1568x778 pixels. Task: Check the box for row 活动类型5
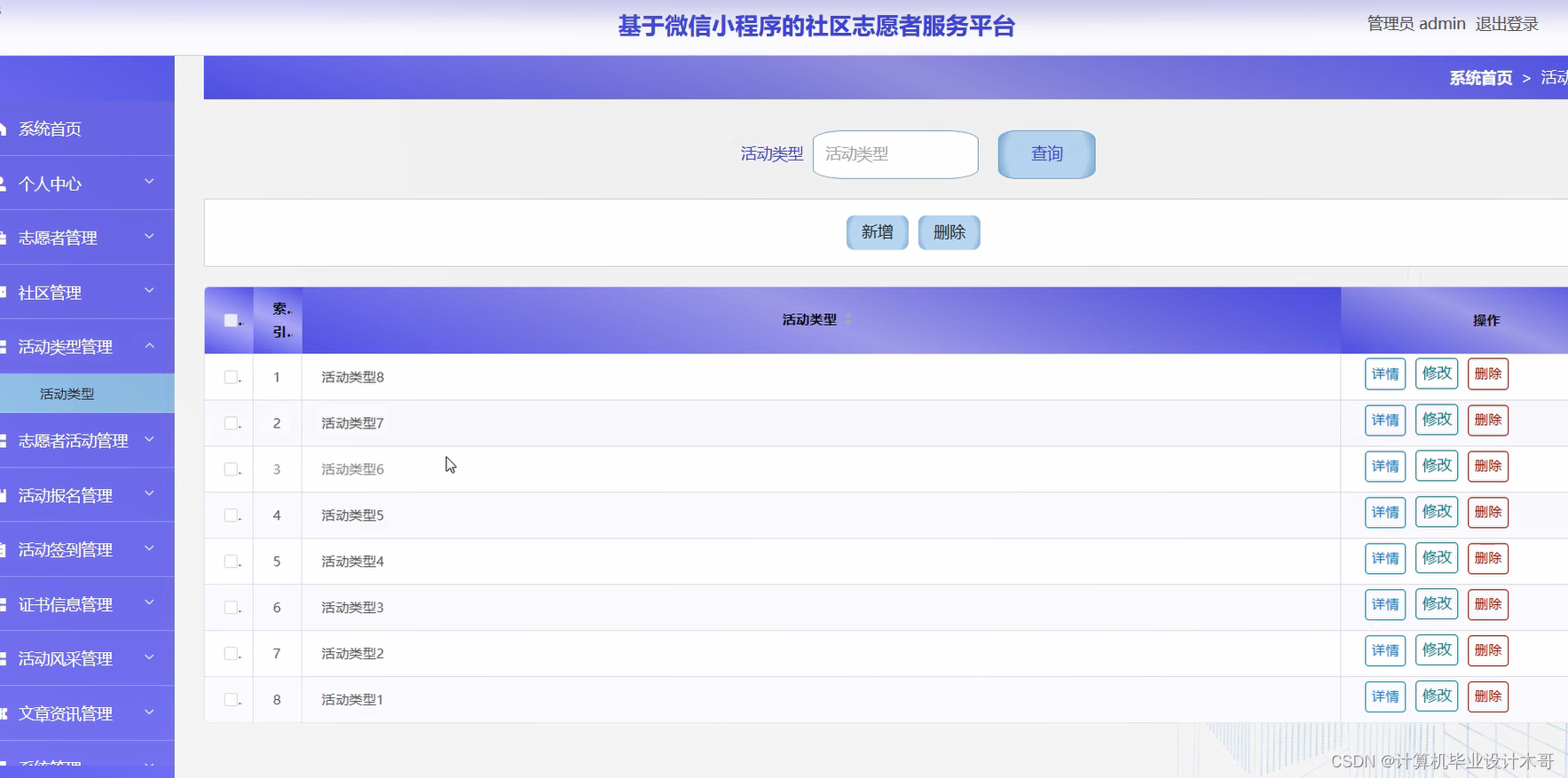[x=231, y=515]
